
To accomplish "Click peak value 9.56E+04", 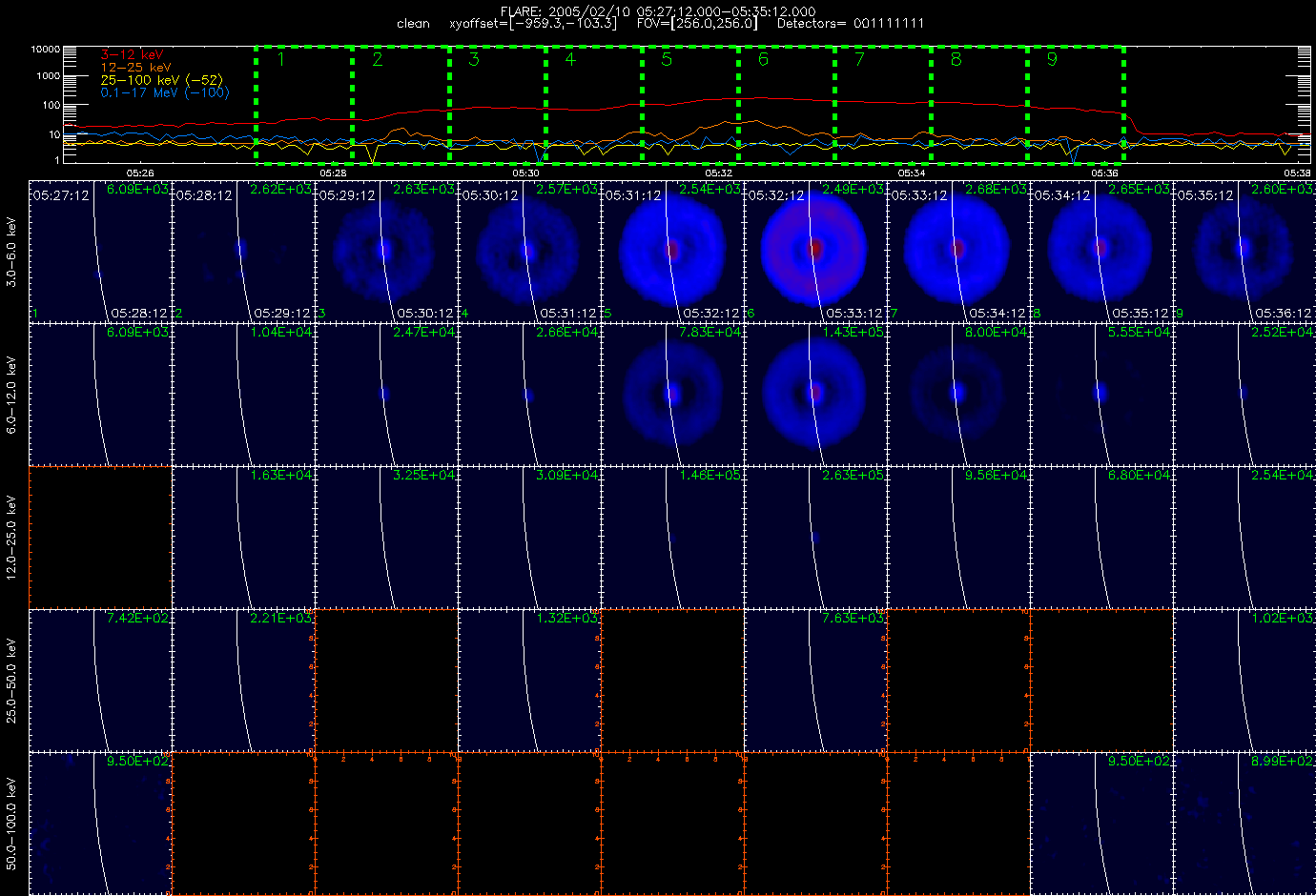I will point(996,476).
